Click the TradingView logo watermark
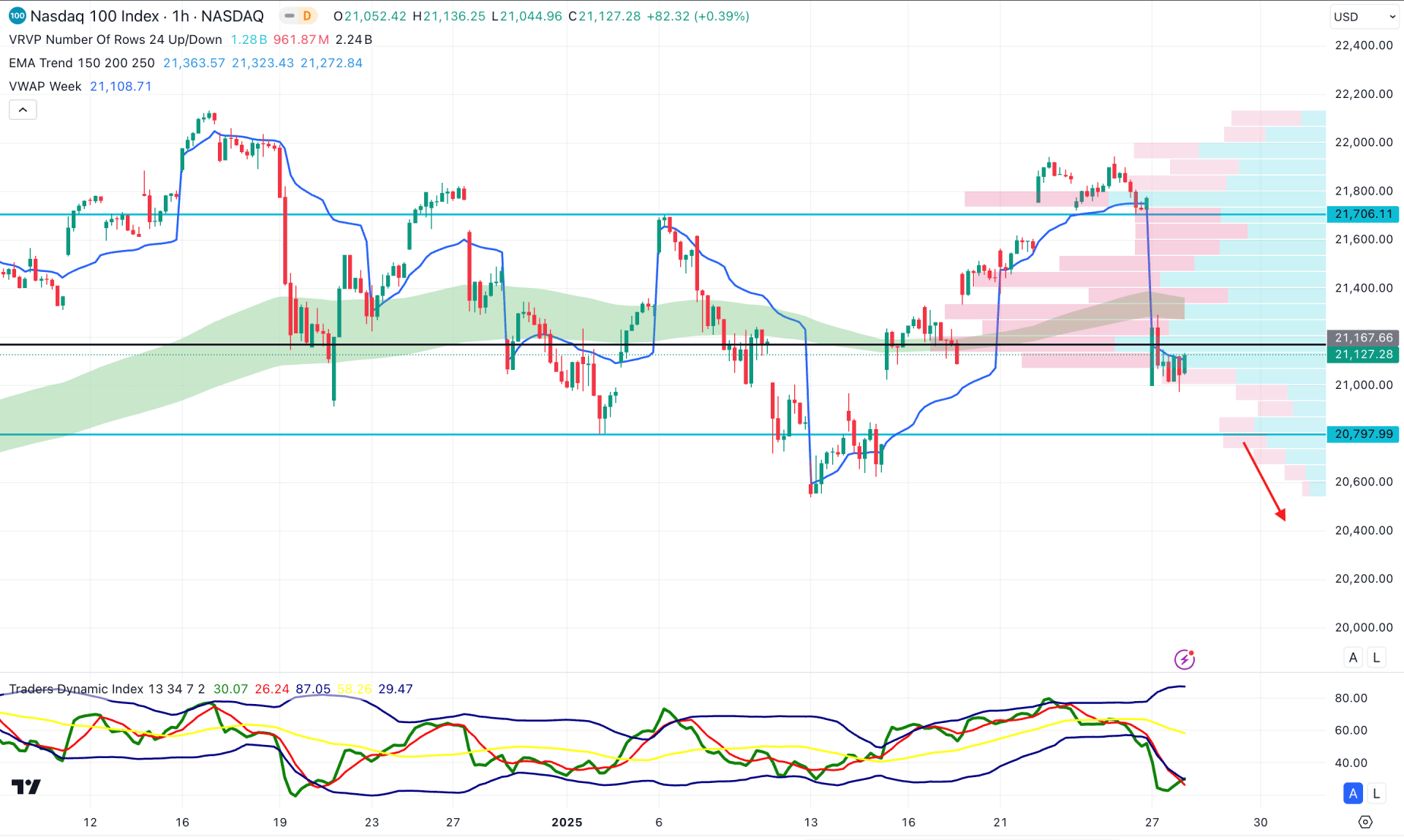Image resolution: width=1404 pixels, height=840 pixels. [26, 787]
